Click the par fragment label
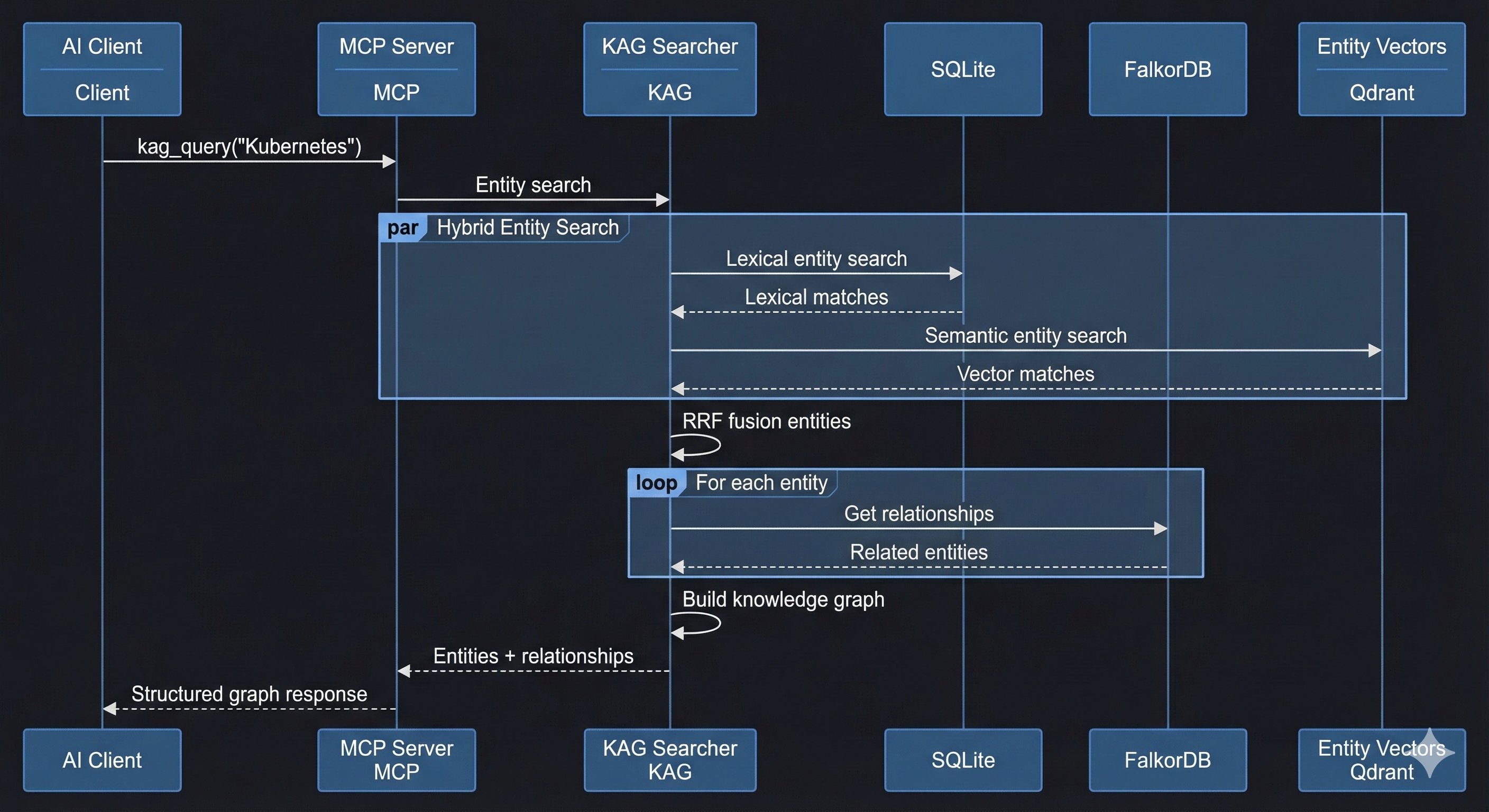1489x812 pixels. point(403,227)
